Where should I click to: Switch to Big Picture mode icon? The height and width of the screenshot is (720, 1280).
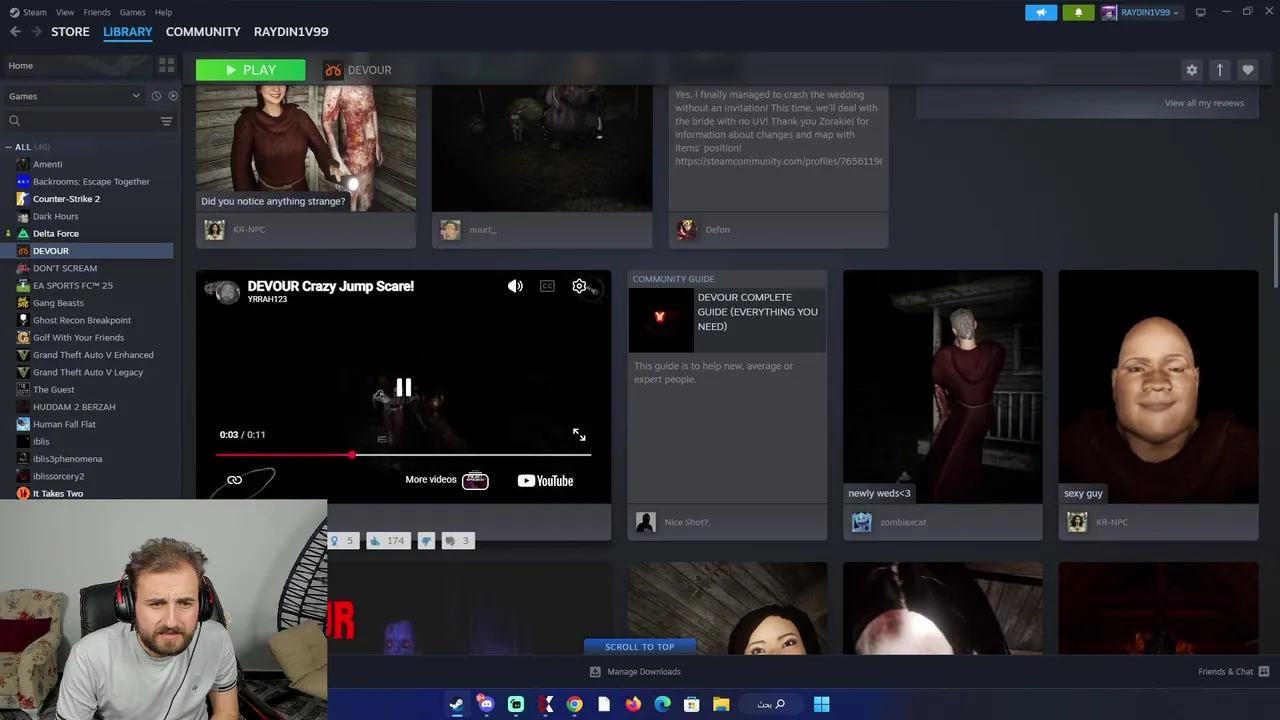[x=1200, y=12]
